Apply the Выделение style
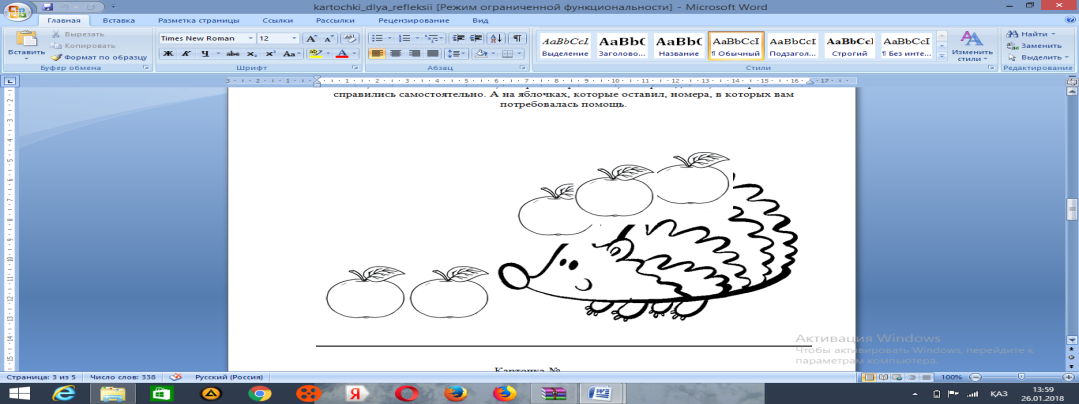Image resolution: width=1079 pixels, height=404 pixels. 565,46
